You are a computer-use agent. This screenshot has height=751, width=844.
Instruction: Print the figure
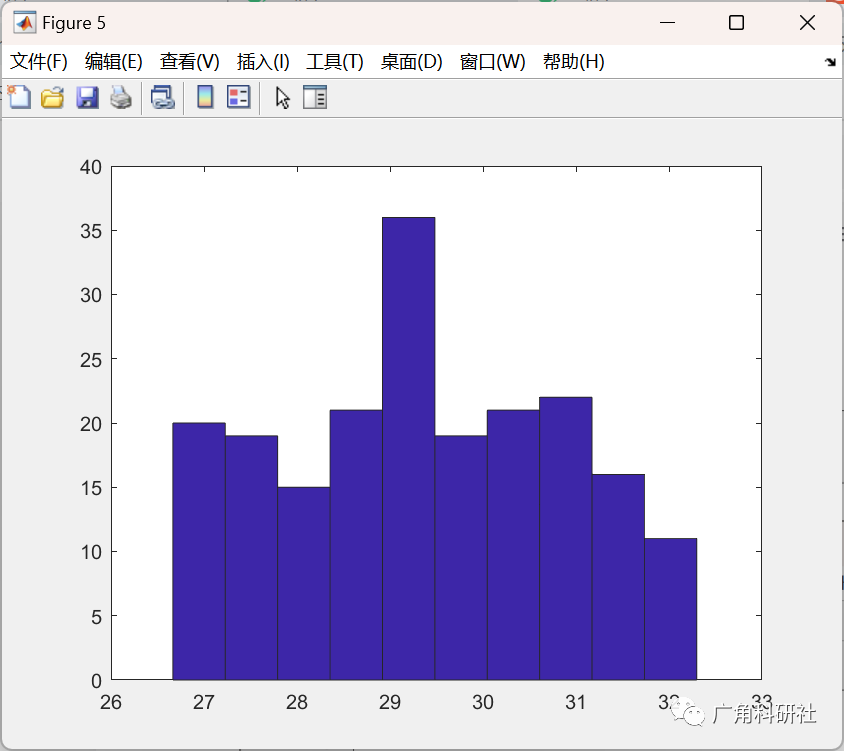[x=119, y=97]
